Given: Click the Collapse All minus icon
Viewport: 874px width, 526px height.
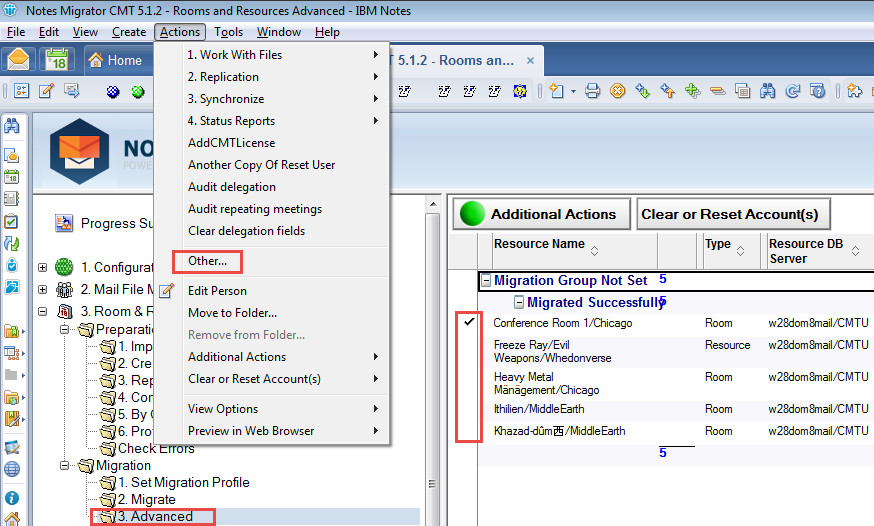Looking at the screenshot, I should [717, 91].
